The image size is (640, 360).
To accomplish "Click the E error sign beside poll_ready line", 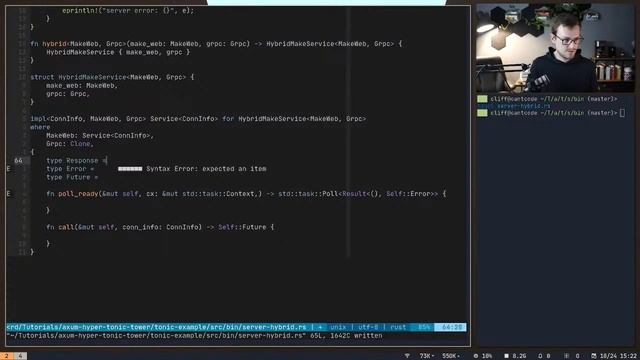I will 9,193.
